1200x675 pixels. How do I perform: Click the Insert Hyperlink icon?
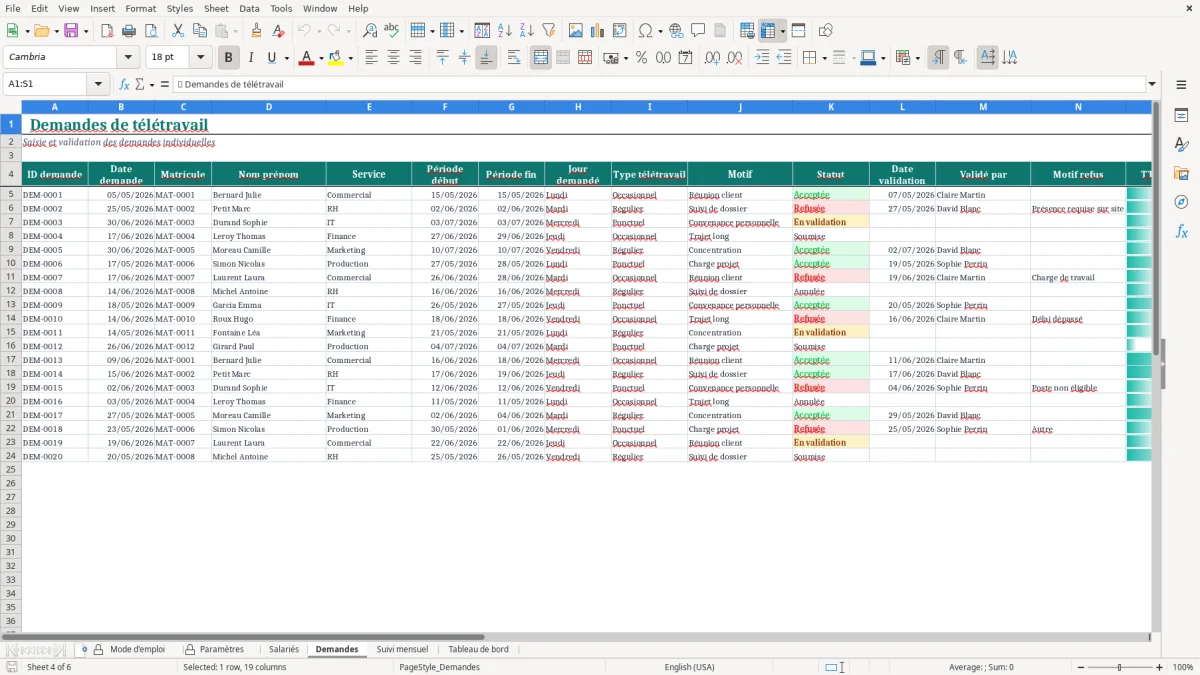coord(676,31)
